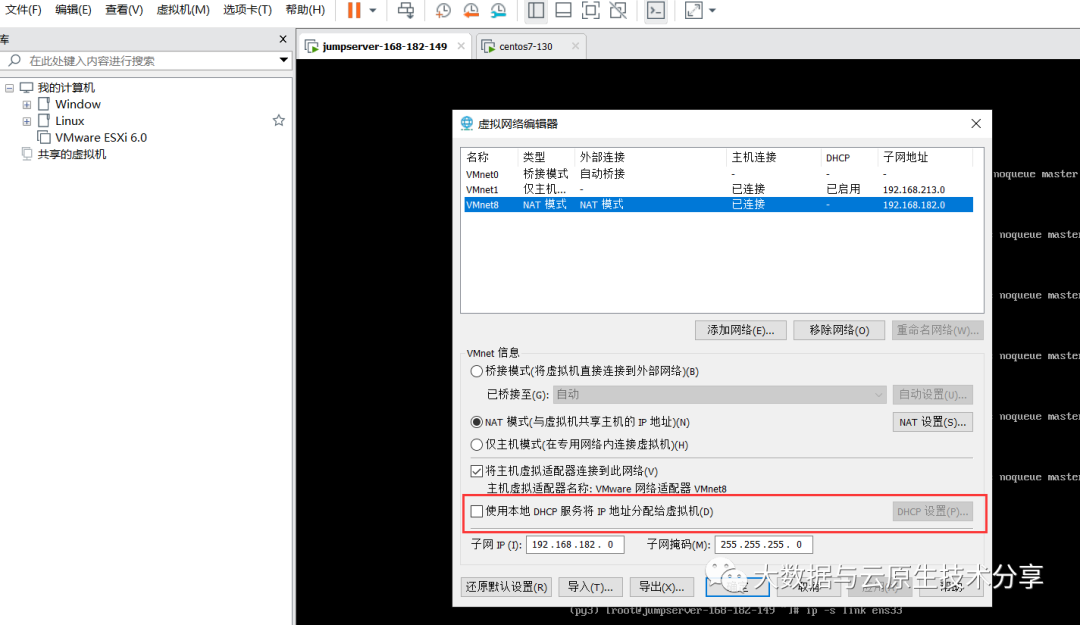
Task: Open the power options dropdown beside pause
Action: pyautogui.click(x=373, y=10)
